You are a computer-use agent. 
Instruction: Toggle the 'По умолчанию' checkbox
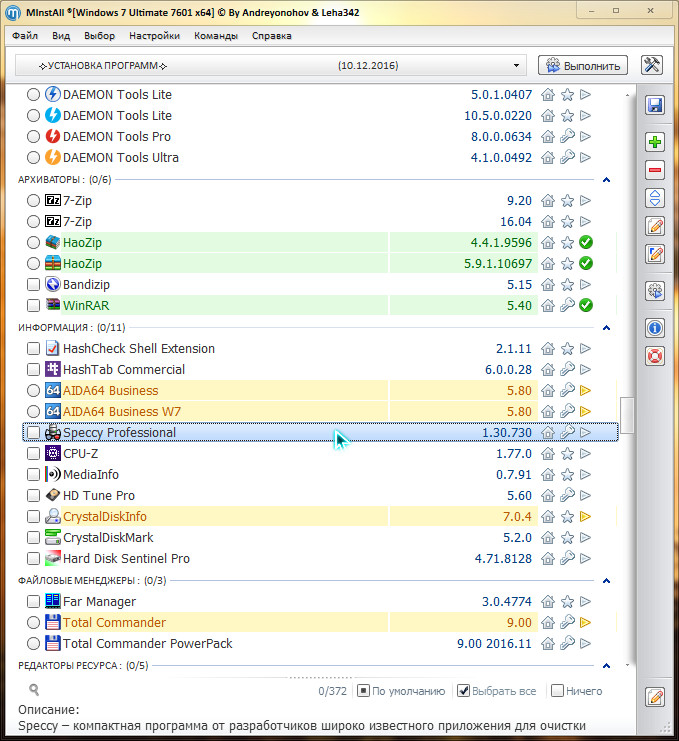(x=363, y=691)
